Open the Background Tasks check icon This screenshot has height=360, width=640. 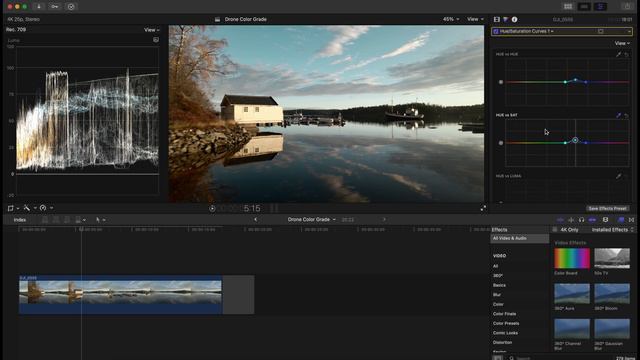71,7
